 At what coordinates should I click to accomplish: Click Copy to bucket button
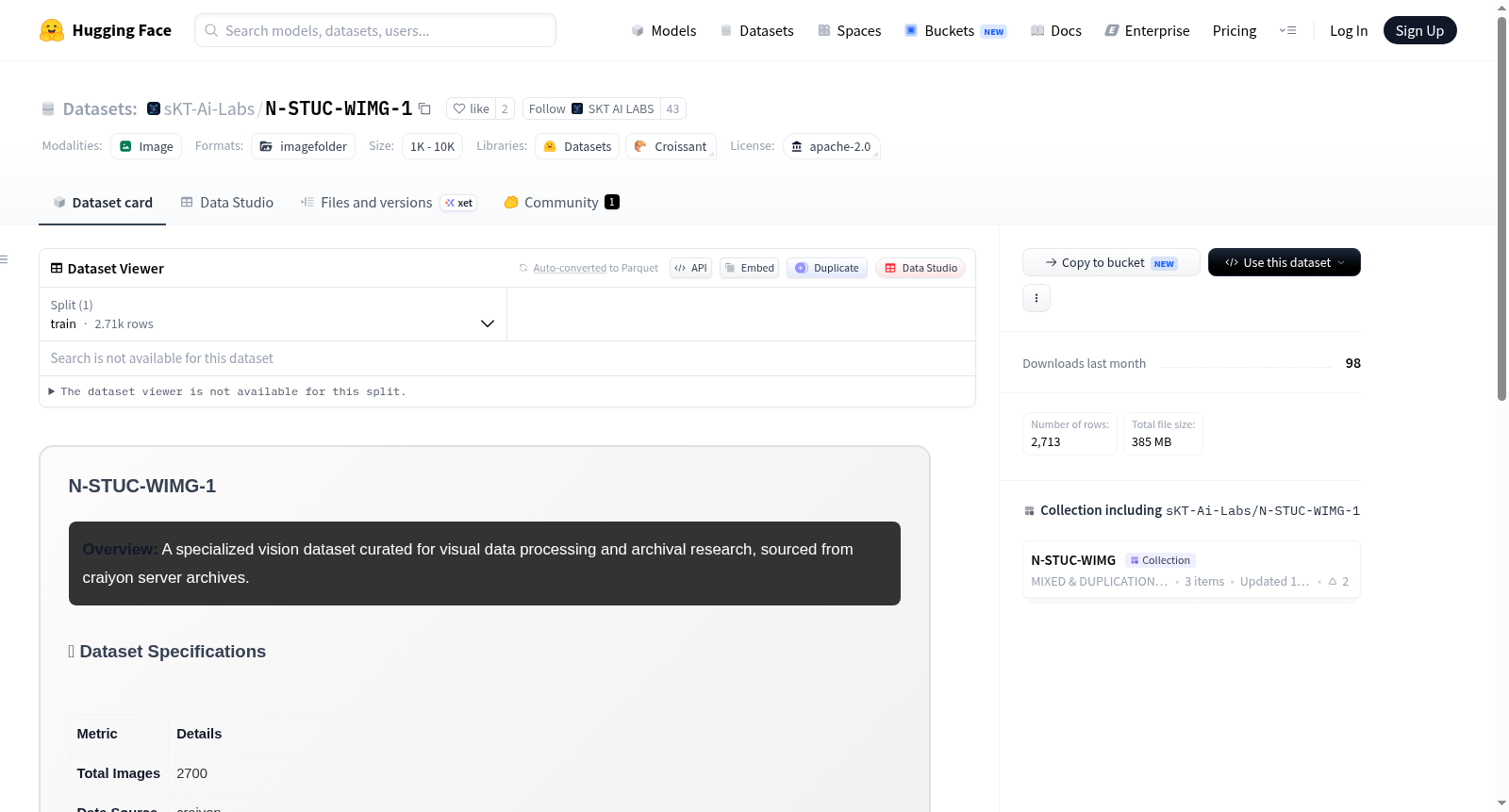[x=1111, y=262]
